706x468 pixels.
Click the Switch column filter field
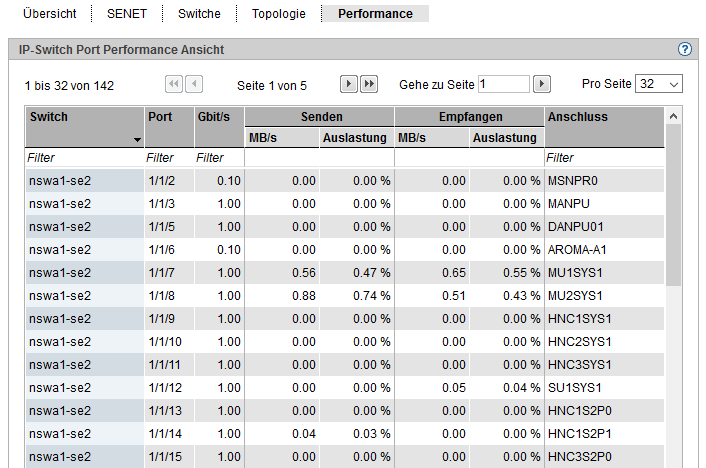[x=84, y=158]
